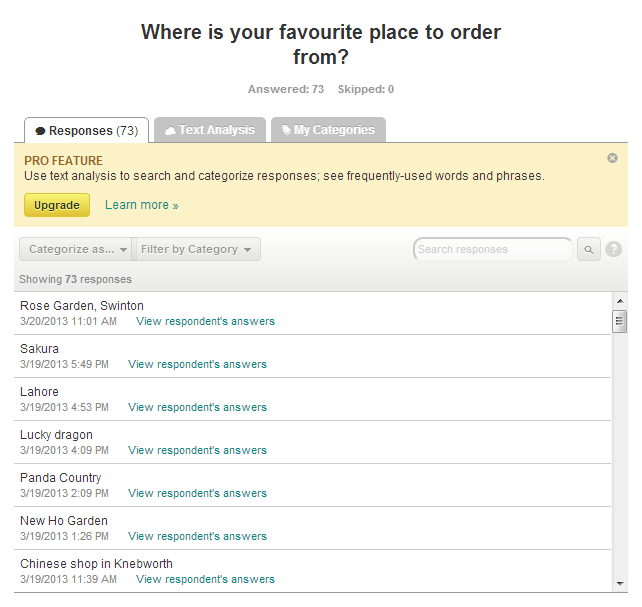View respondent's answers for Sakura

pyautogui.click(x=197, y=364)
